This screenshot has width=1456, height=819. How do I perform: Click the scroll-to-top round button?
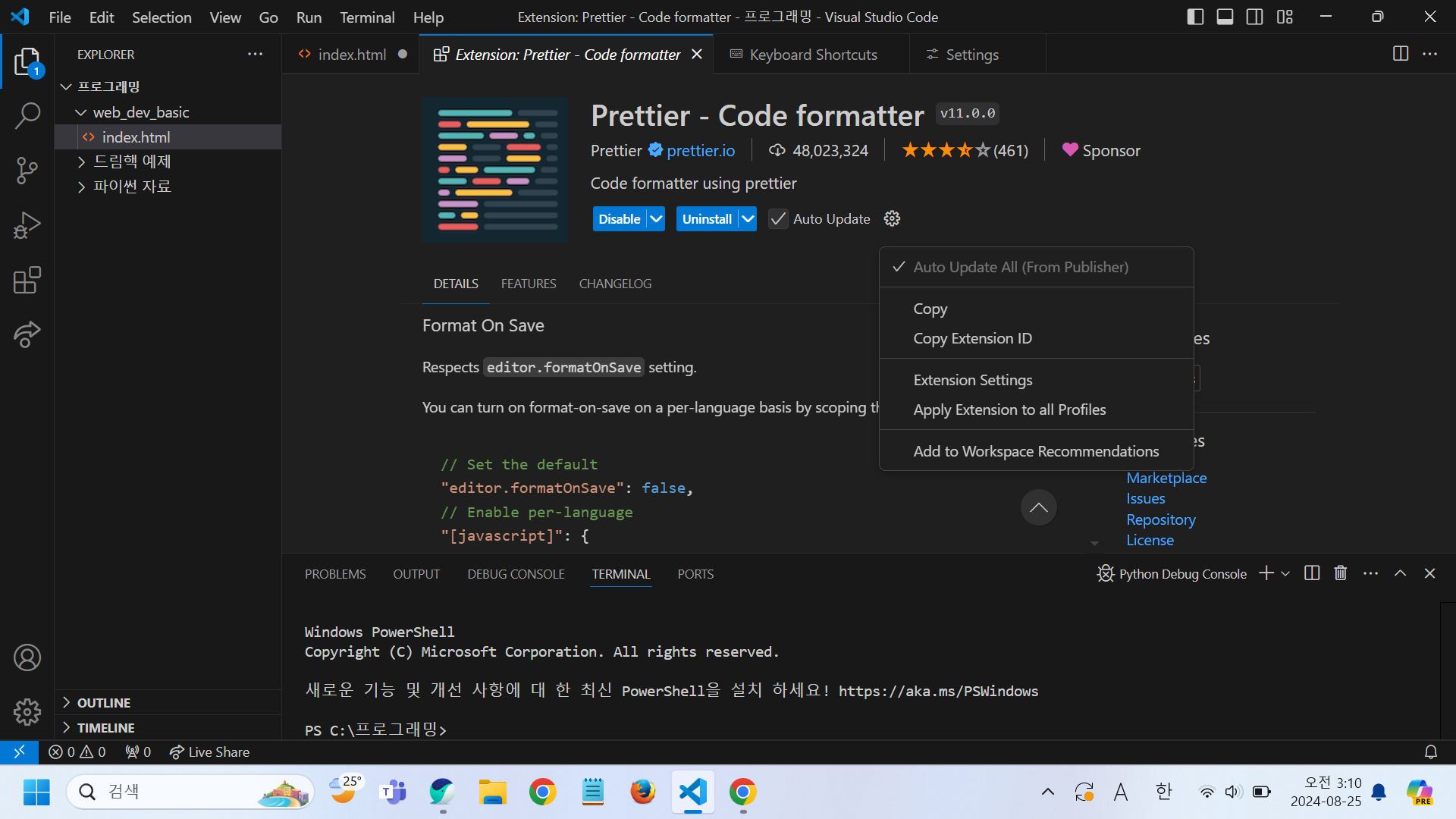pos(1038,507)
